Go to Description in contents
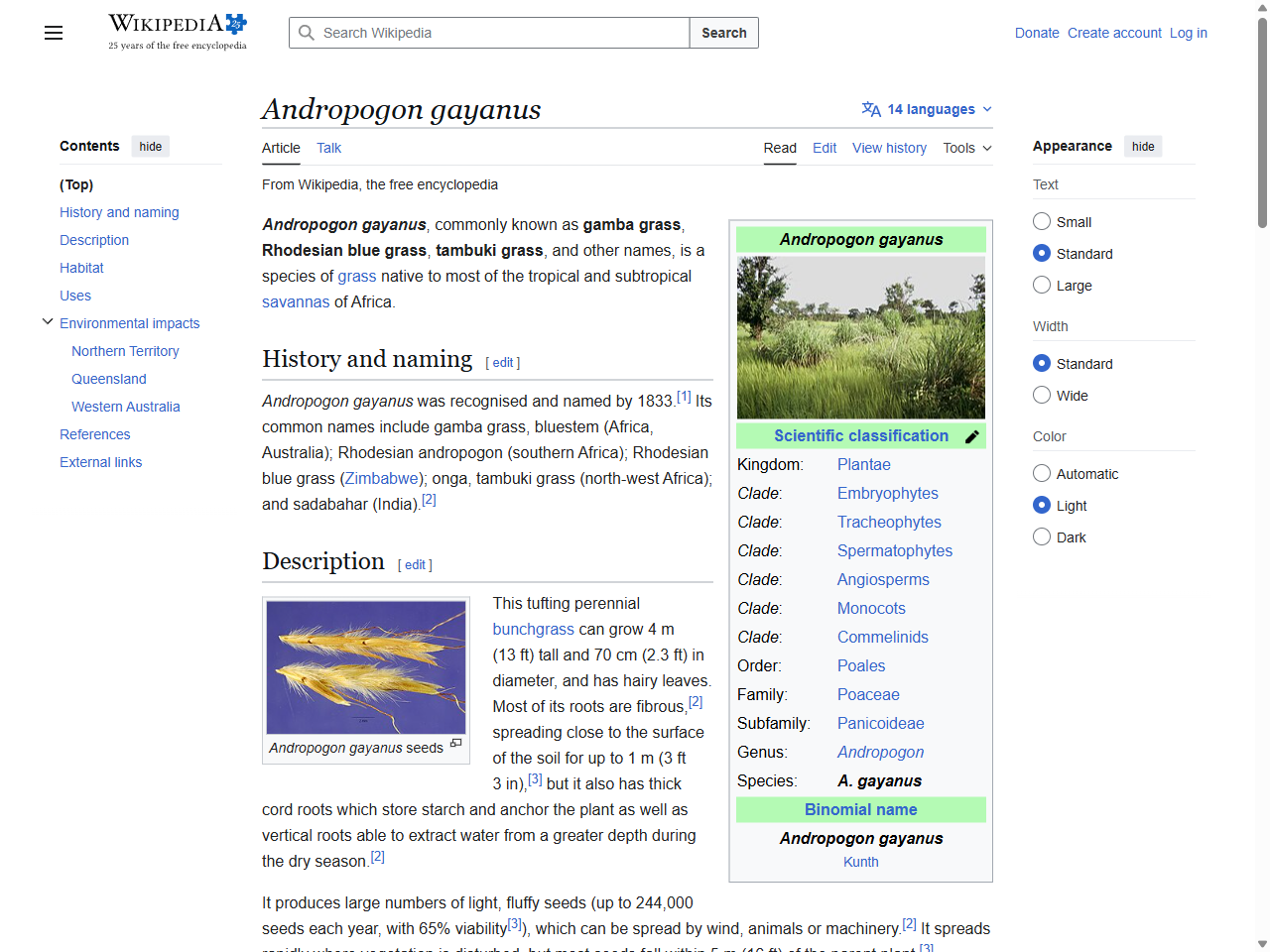 click(94, 240)
